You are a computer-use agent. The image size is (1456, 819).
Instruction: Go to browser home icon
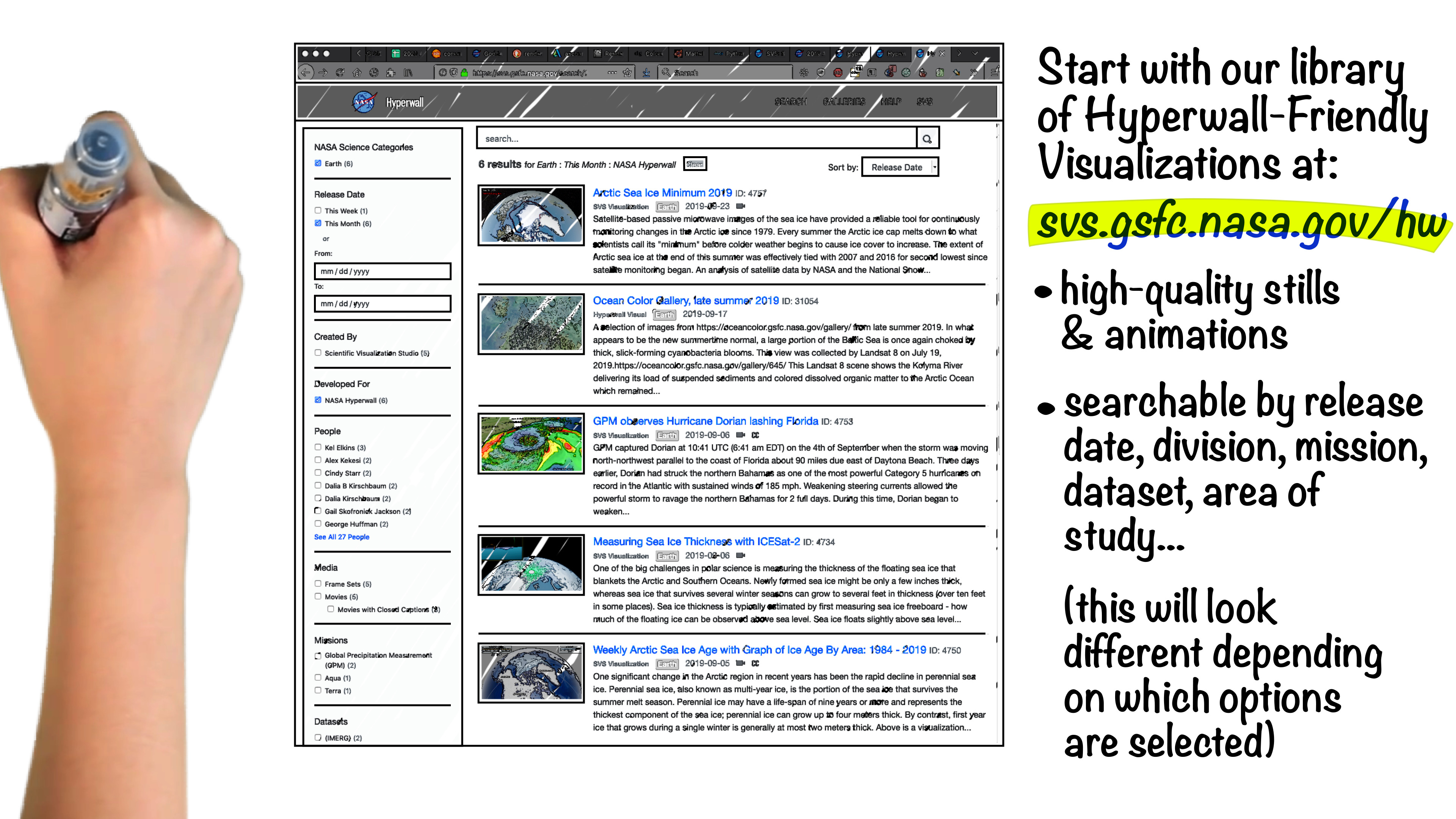(x=357, y=72)
